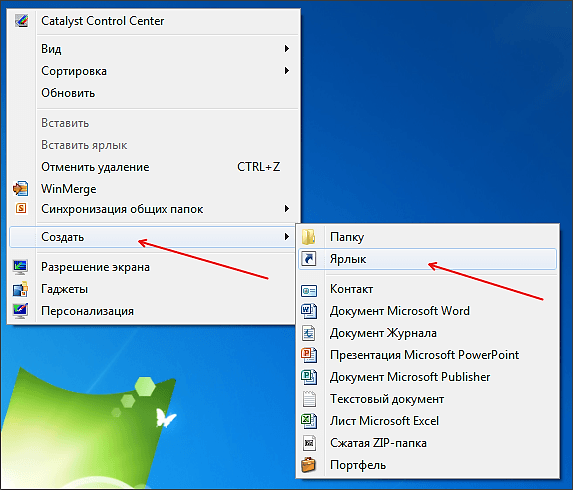Image resolution: width=573 pixels, height=490 pixels.
Task: Click the PowerPoint presentation icon
Action: [309, 355]
